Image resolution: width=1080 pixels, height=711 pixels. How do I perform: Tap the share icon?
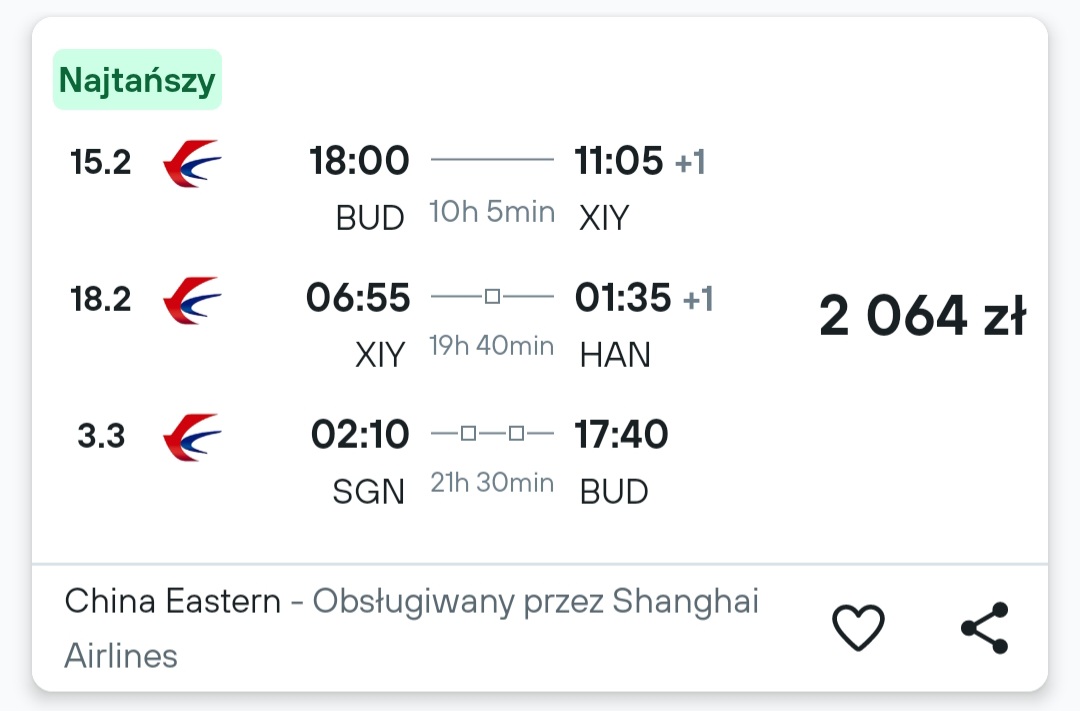pyautogui.click(x=985, y=628)
